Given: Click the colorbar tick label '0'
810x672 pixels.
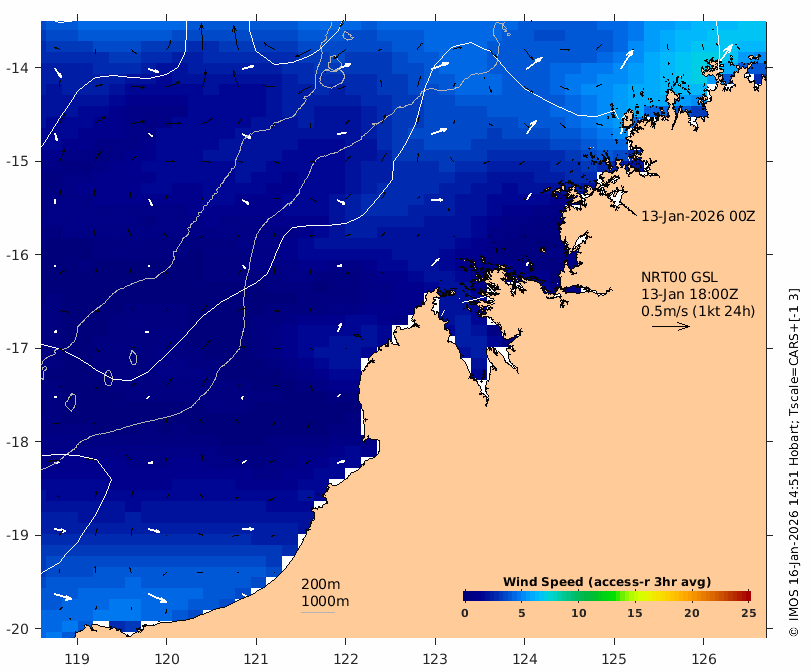Looking at the screenshot, I should coord(465,613).
